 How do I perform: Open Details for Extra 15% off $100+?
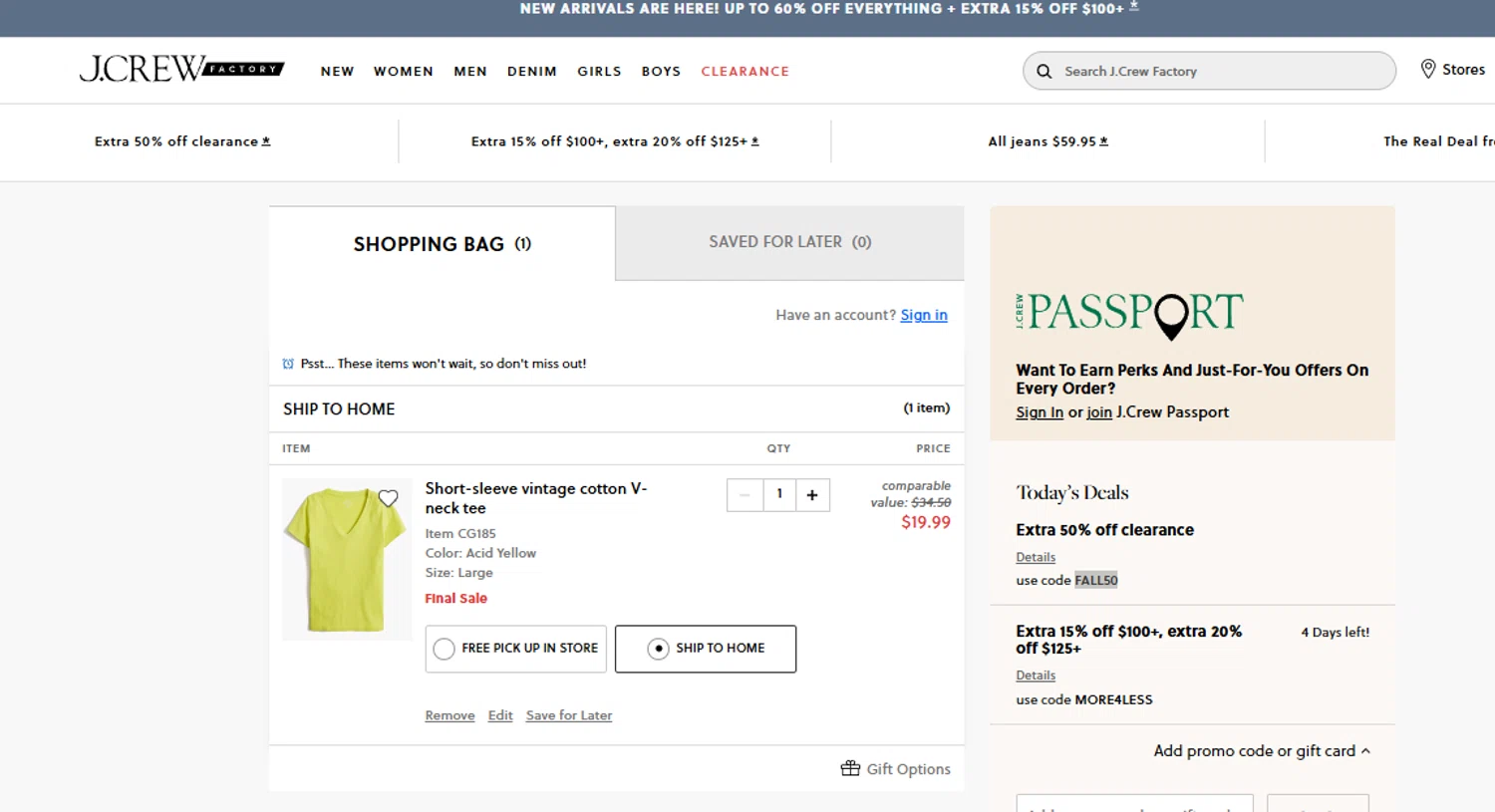(x=1036, y=676)
